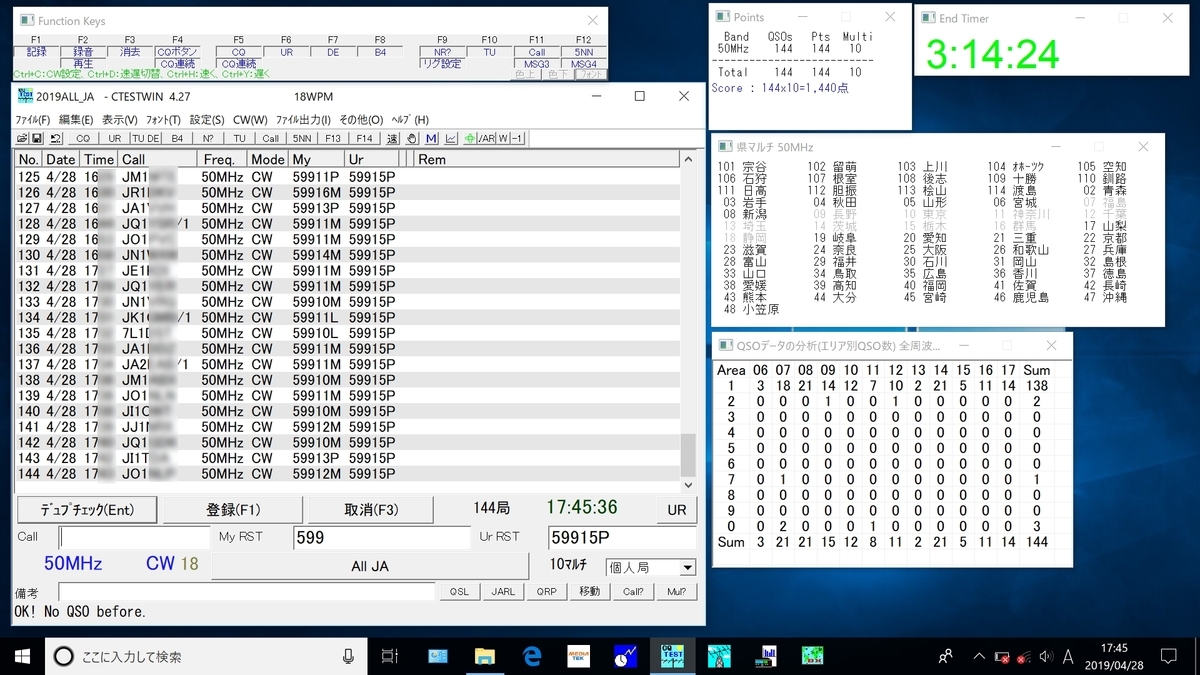Click the QSL button
Image resolution: width=1200 pixels, height=675 pixels.
[x=459, y=591]
